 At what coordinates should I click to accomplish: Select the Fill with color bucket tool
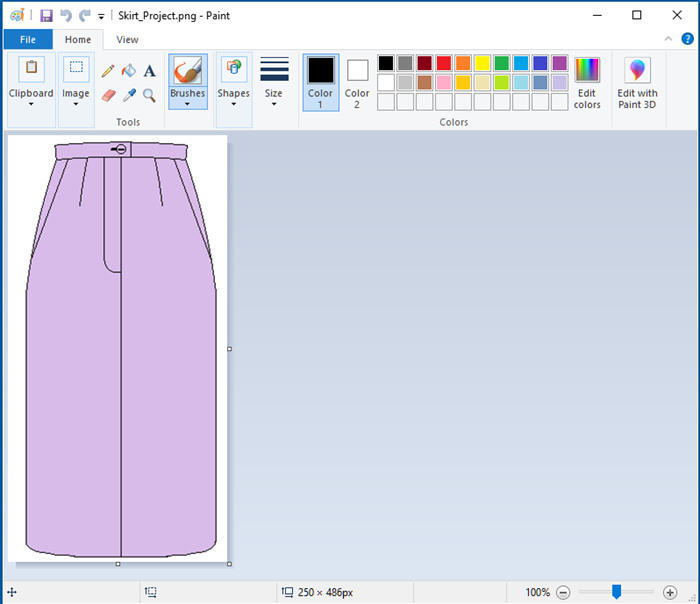pos(129,71)
